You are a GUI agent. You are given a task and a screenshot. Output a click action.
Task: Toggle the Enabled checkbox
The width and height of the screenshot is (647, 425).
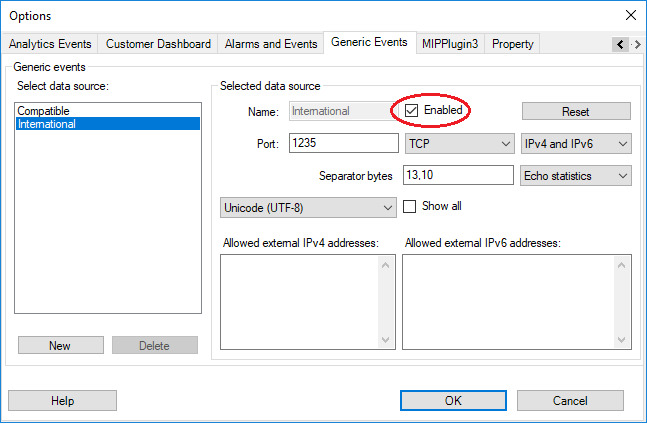411,110
